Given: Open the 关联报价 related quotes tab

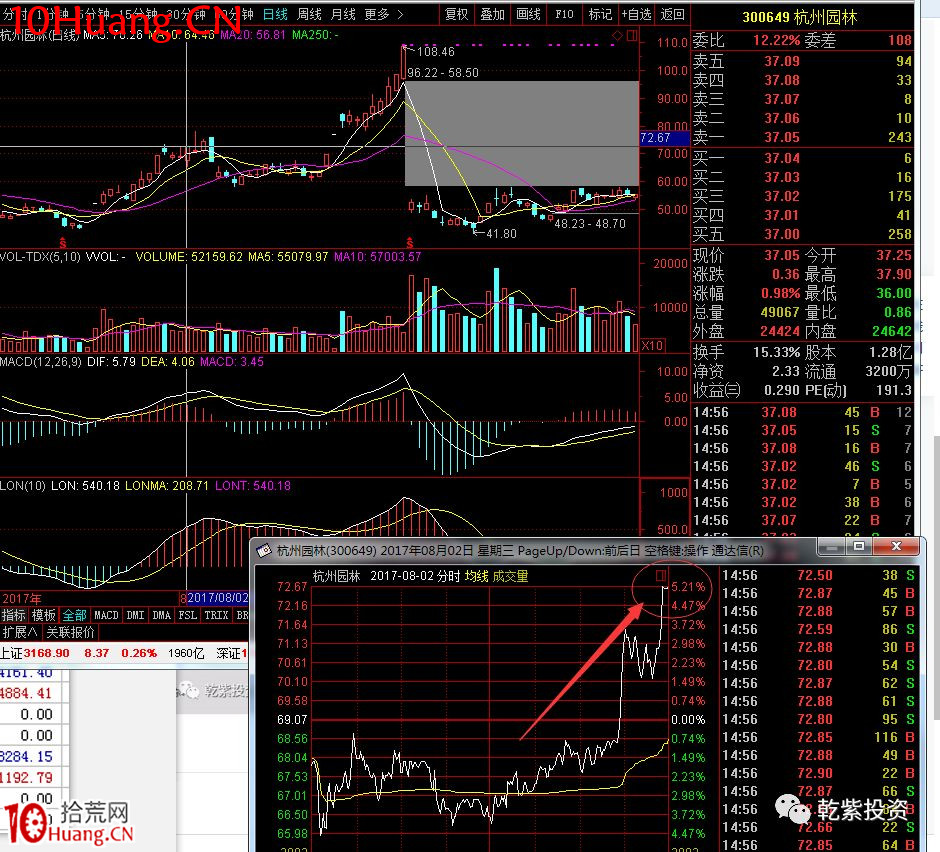Looking at the screenshot, I should pos(70,632).
